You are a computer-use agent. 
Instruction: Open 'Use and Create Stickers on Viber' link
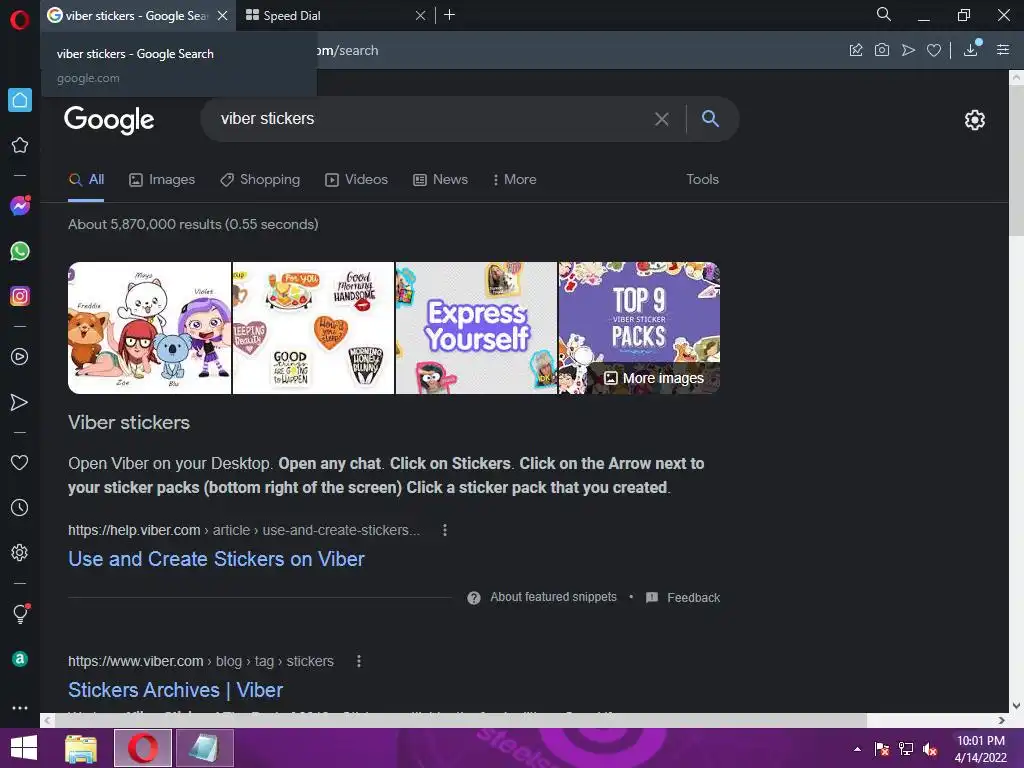(216, 559)
